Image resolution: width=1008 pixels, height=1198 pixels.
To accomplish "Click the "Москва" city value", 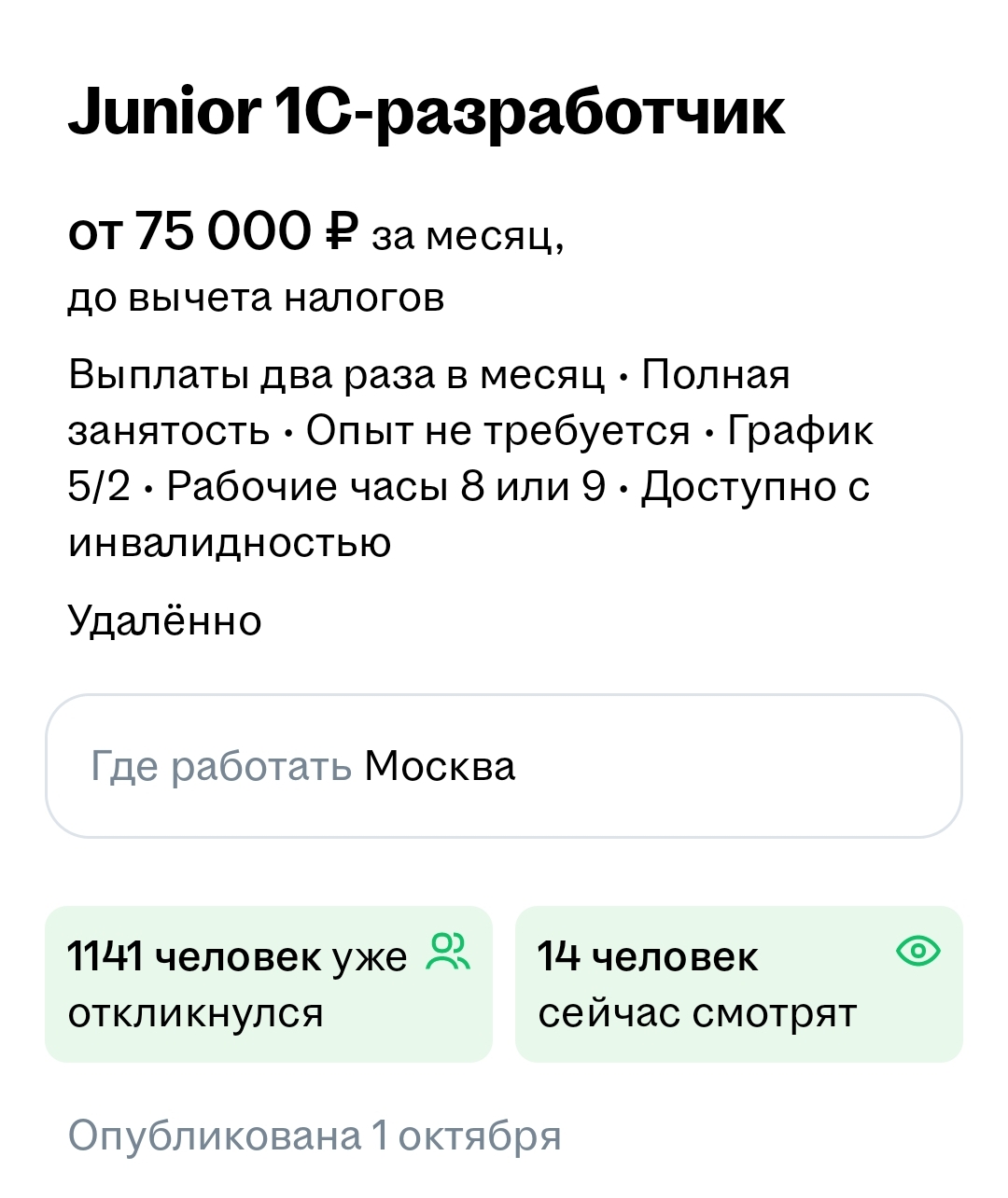I will click(x=440, y=767).
